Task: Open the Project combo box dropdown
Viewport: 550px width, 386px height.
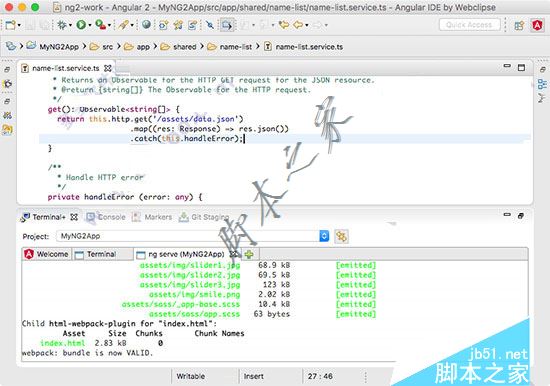Action: click(324, 236)
